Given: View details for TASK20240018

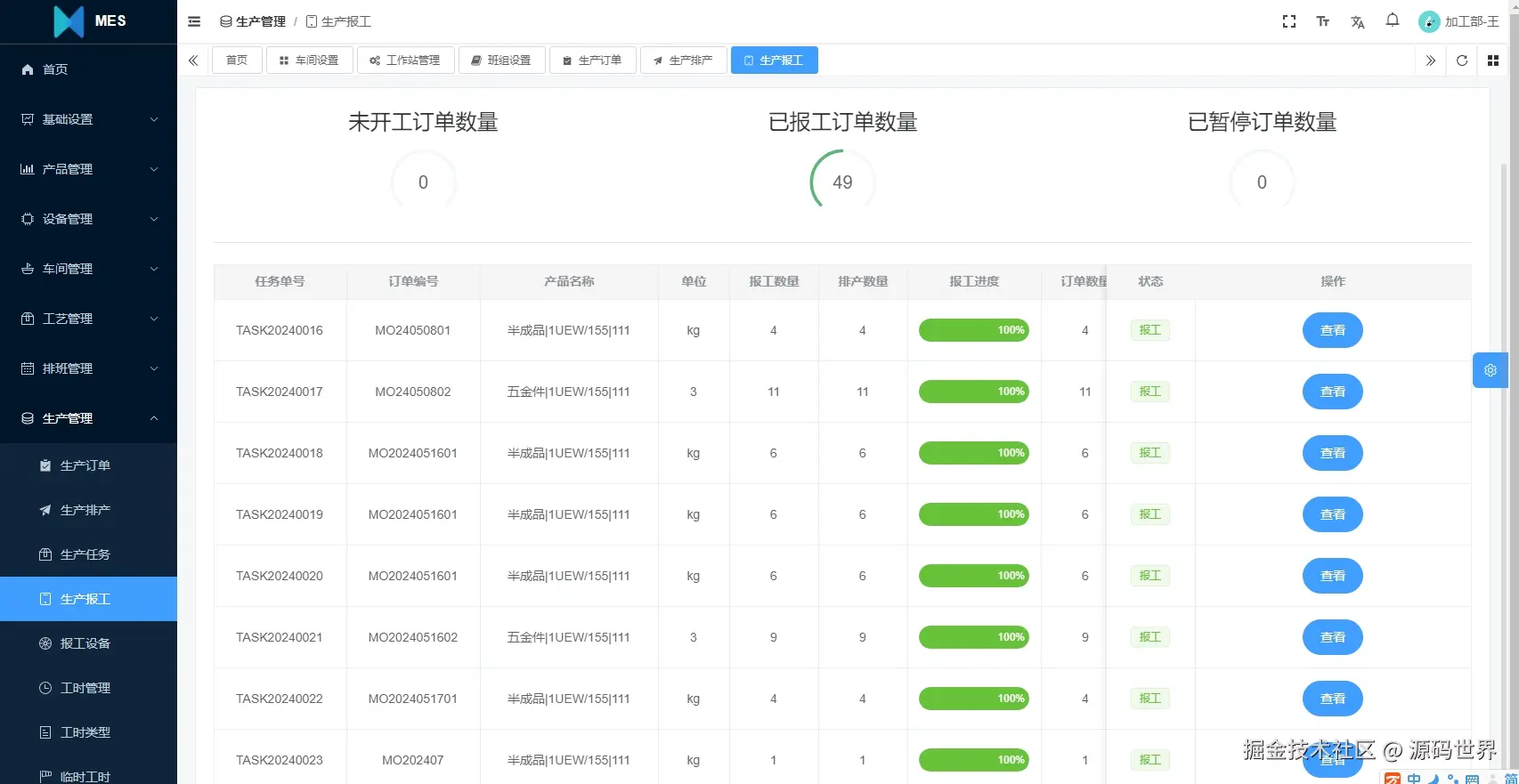Looking at the screenshot, I should coord(1332,453).
